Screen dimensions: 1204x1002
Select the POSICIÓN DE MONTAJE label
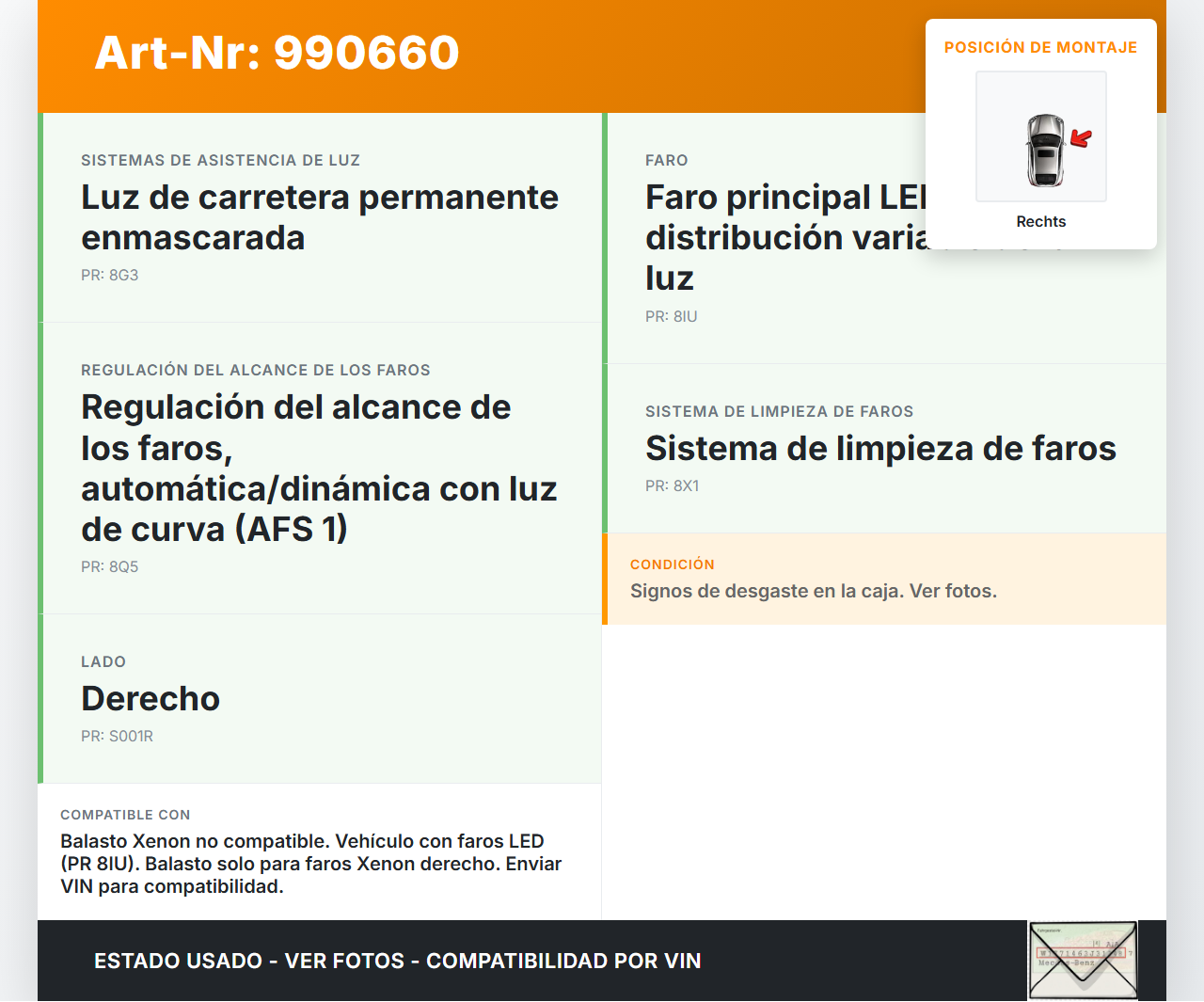(x=1040, y=47)
